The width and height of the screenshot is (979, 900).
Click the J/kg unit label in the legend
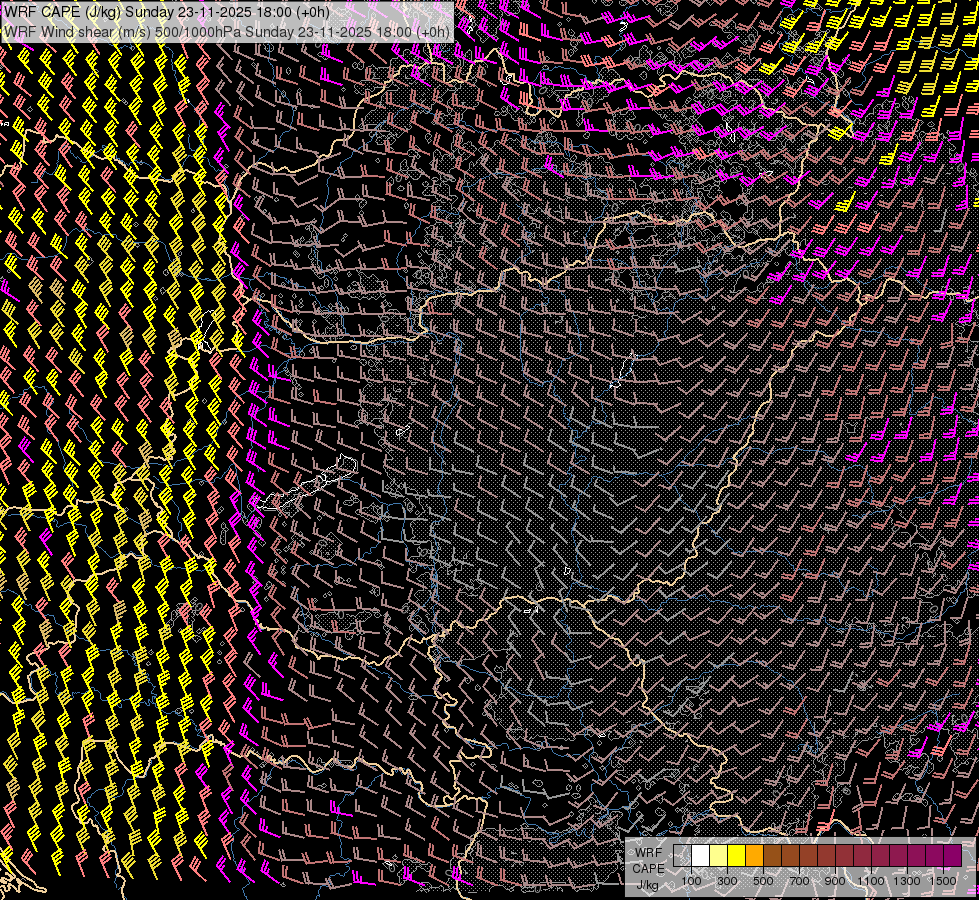[648, 884]
